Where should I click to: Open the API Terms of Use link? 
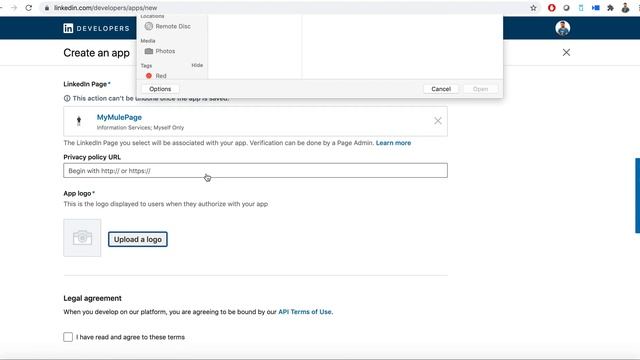point(305,312)
